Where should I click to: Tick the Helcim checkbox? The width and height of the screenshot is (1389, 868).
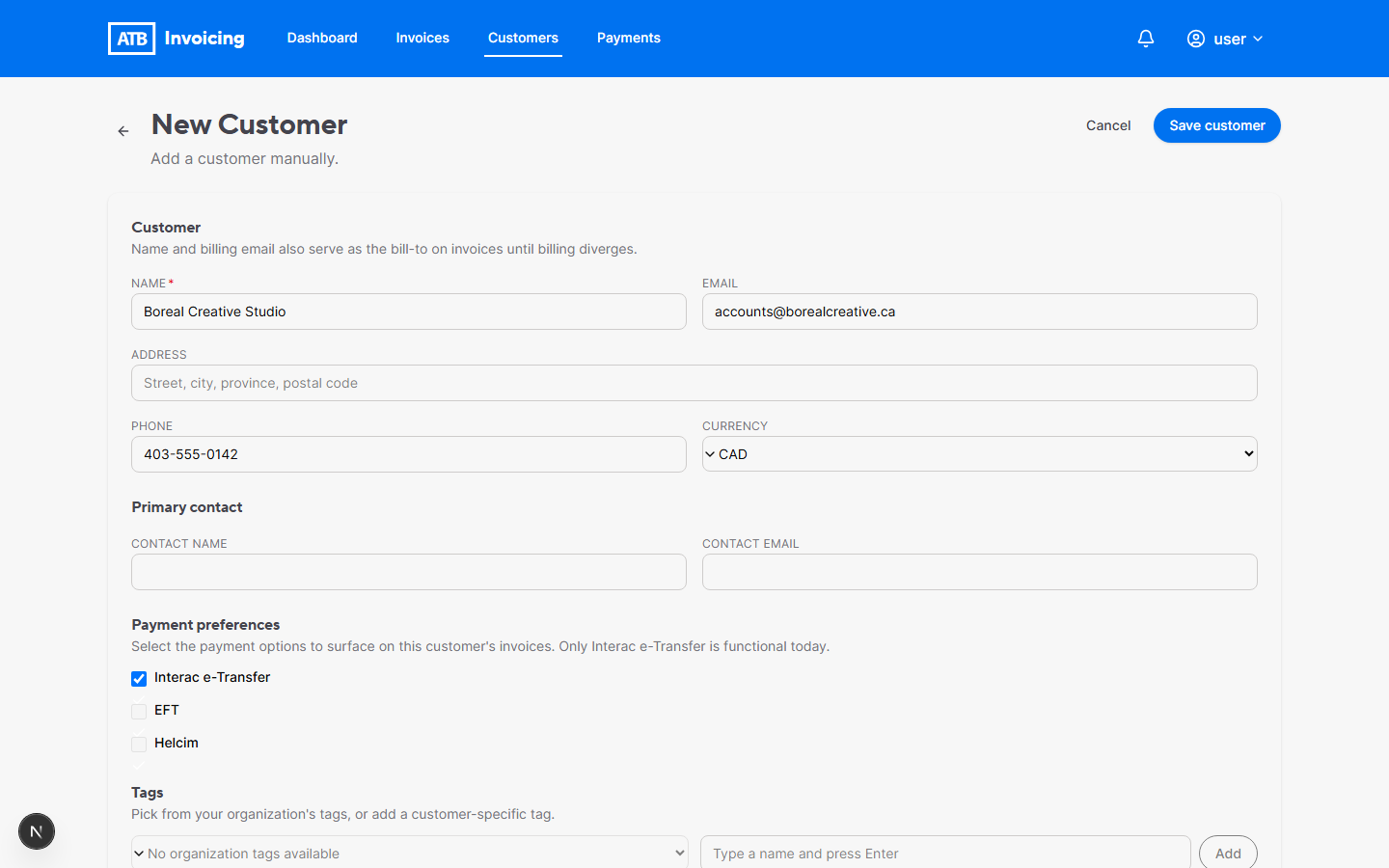point(139,745)
